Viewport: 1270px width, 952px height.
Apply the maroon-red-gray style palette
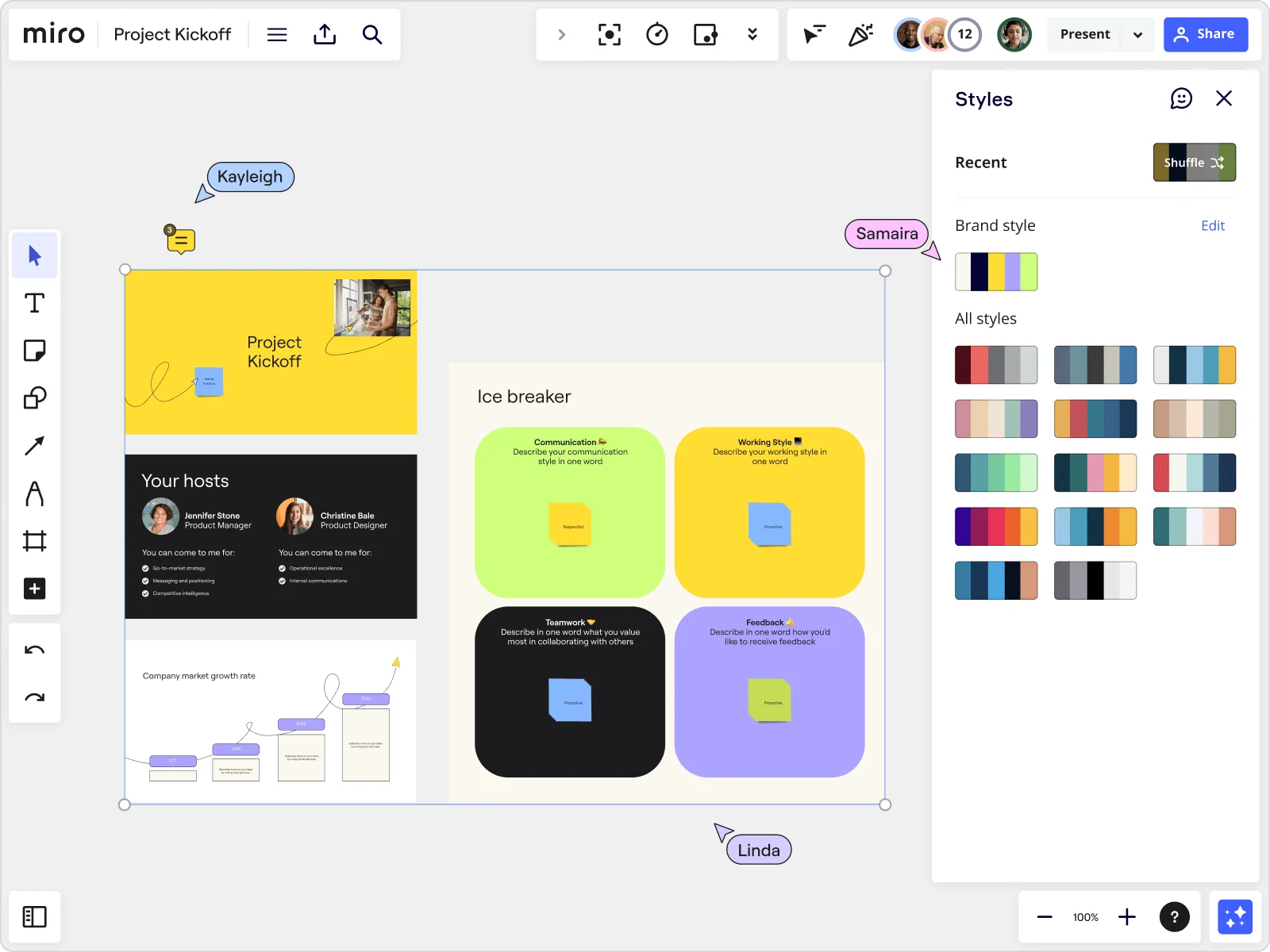tap(996, 365)
